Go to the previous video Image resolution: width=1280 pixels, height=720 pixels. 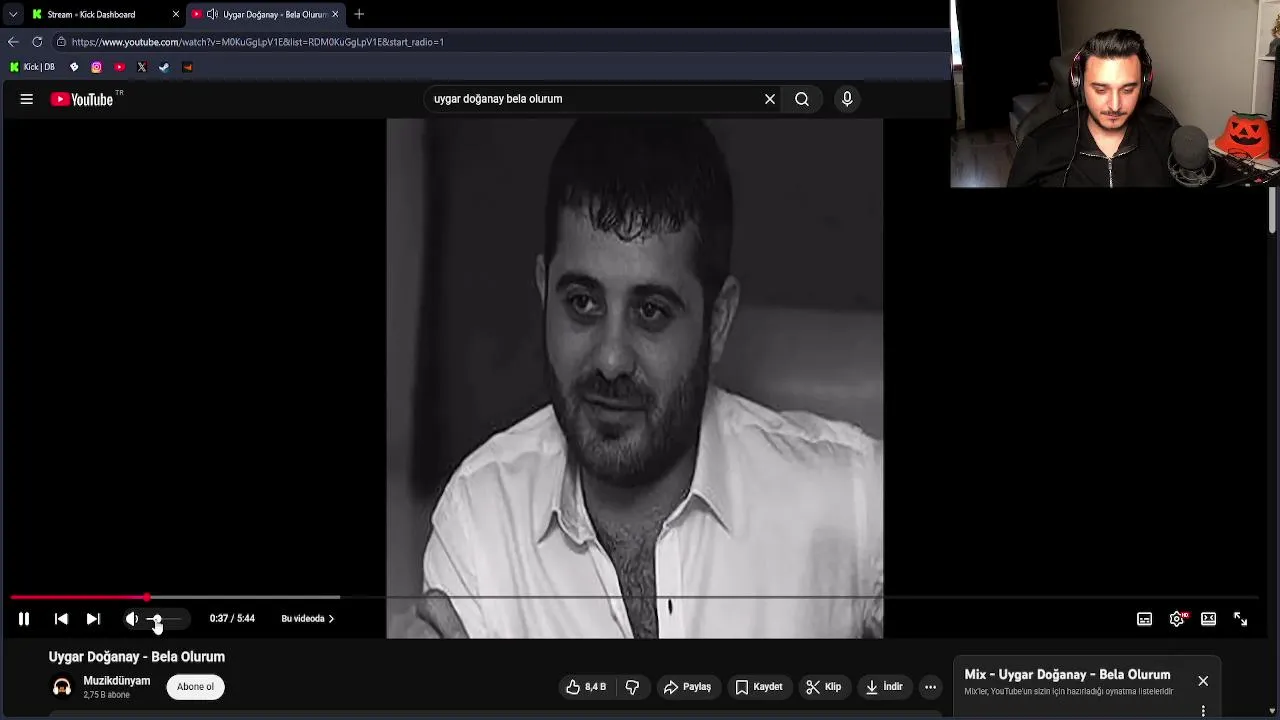click(61, 619)
